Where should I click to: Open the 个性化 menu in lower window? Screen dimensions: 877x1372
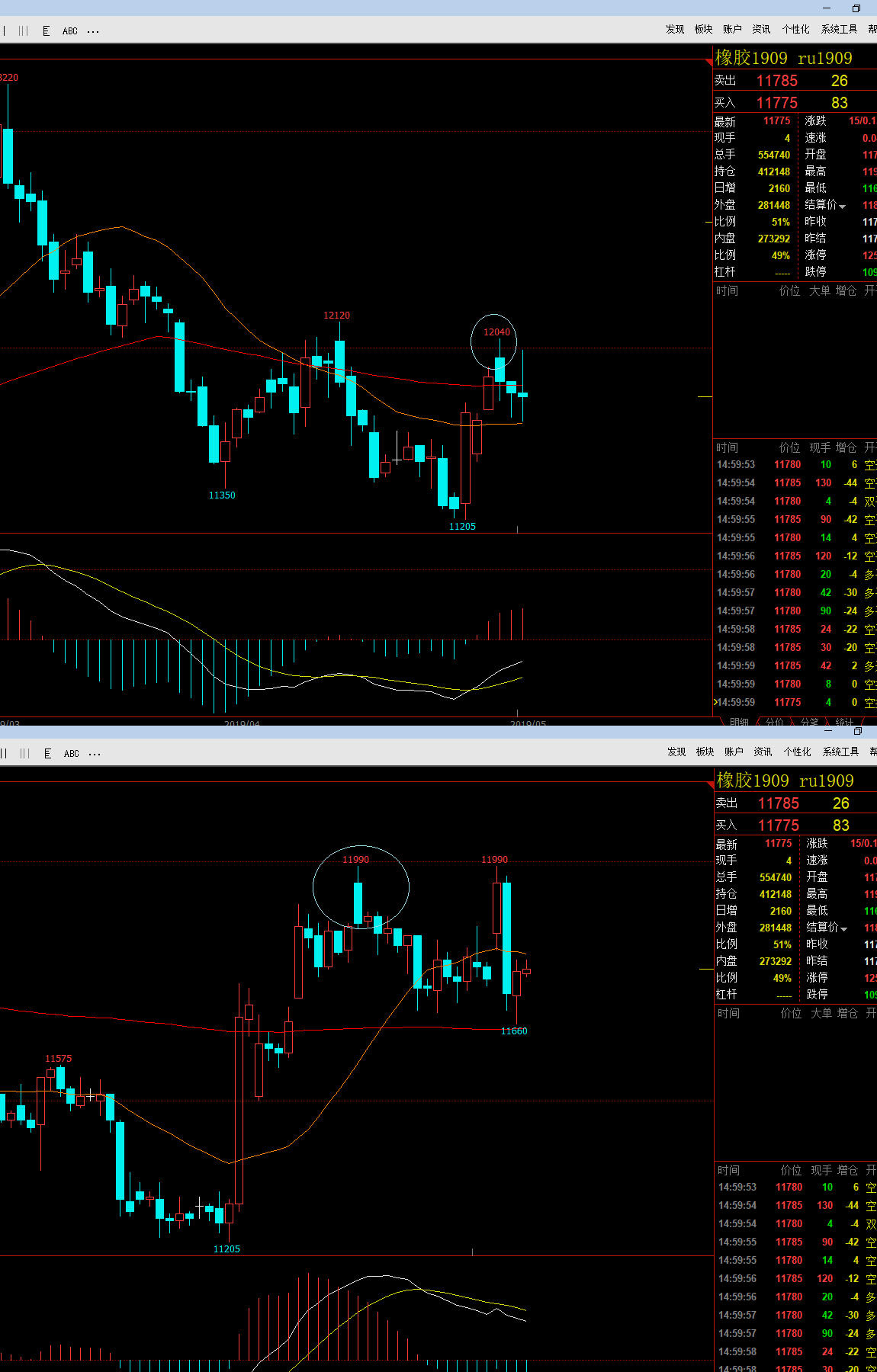coord(797,752)
